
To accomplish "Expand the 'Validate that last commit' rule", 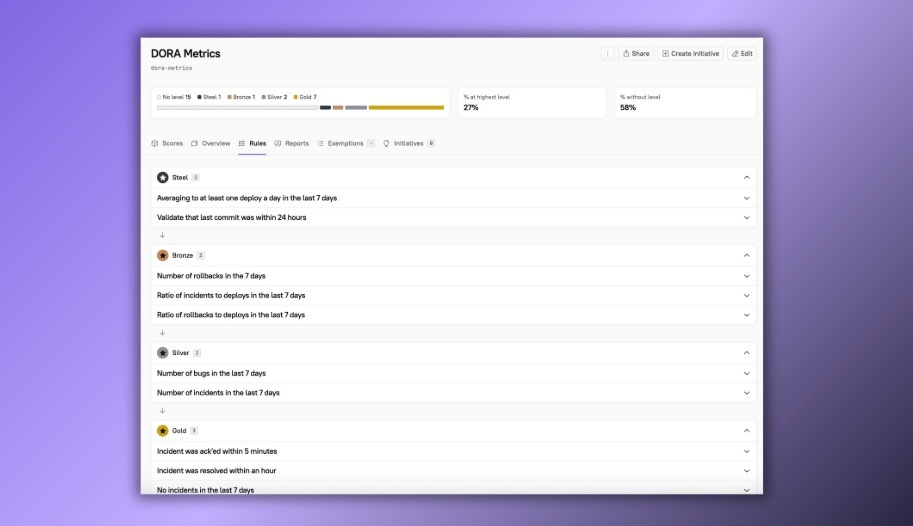I will pyautogui.click(x=746, y=217).
